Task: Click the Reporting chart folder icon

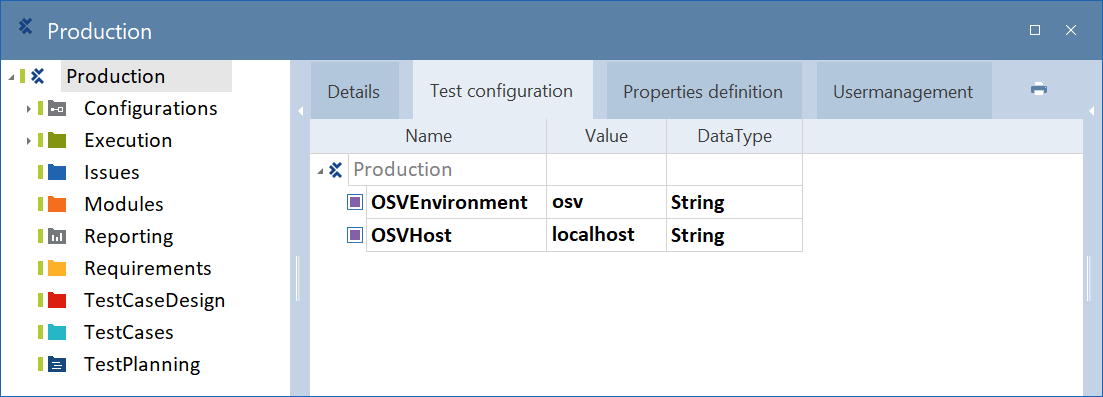Action: click(x=57, y=237)
